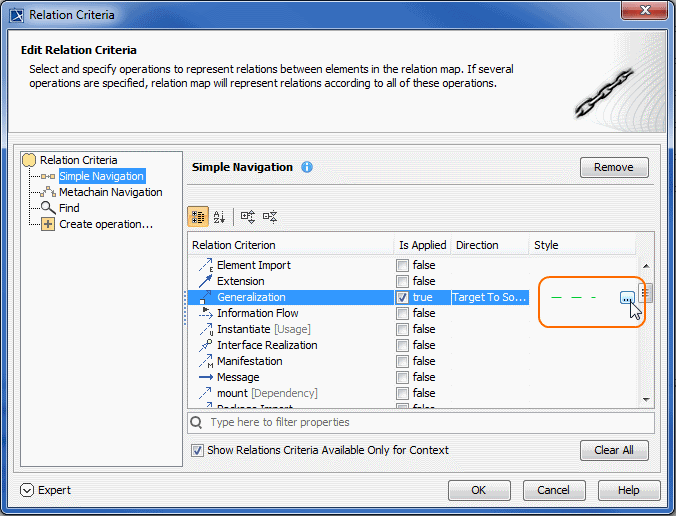The image size is (676, 516).
Task: Close the Relation Criteria dialog
Action: tap(645, 10)
